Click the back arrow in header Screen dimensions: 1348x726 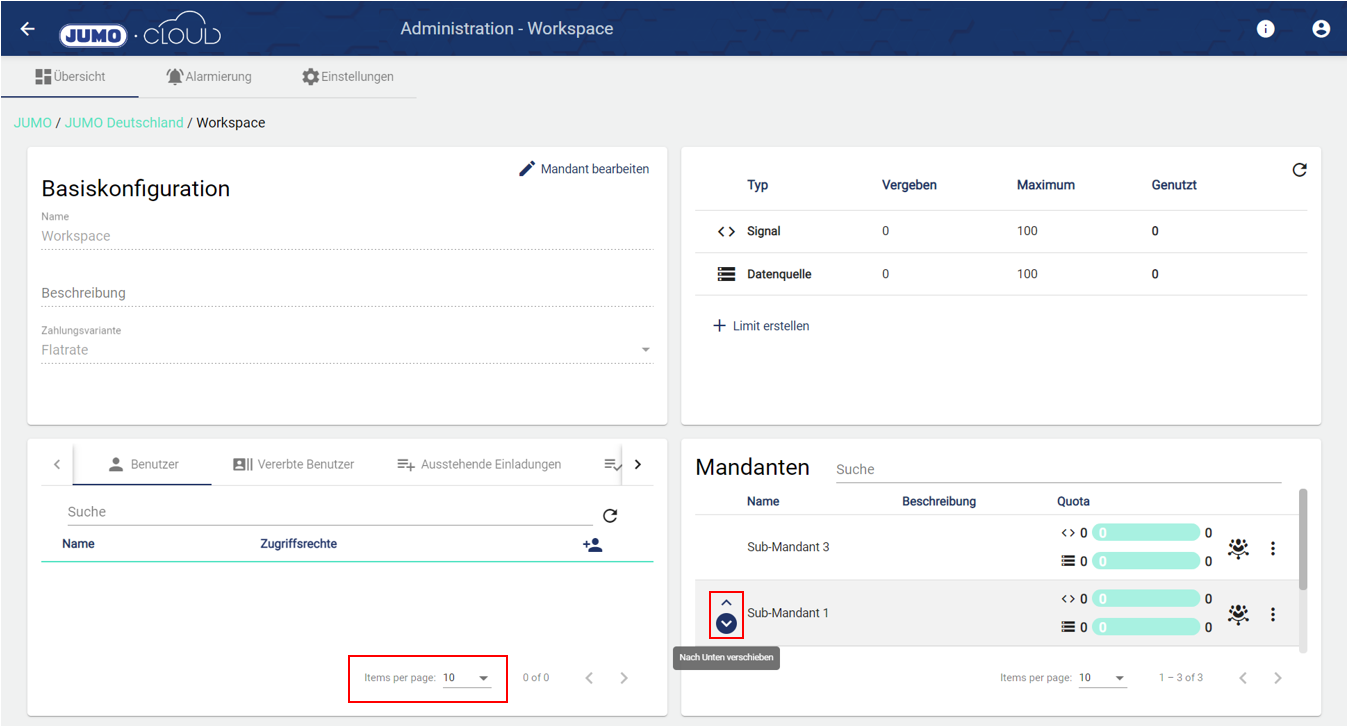click(x=27, y=29)
